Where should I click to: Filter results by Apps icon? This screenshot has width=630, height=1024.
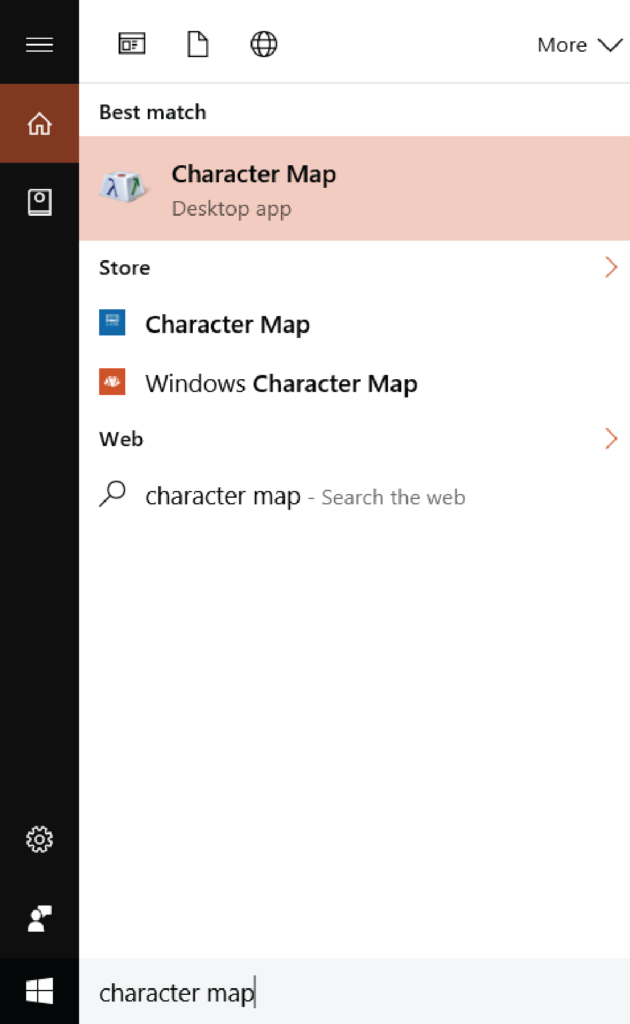tap(132, 44)
